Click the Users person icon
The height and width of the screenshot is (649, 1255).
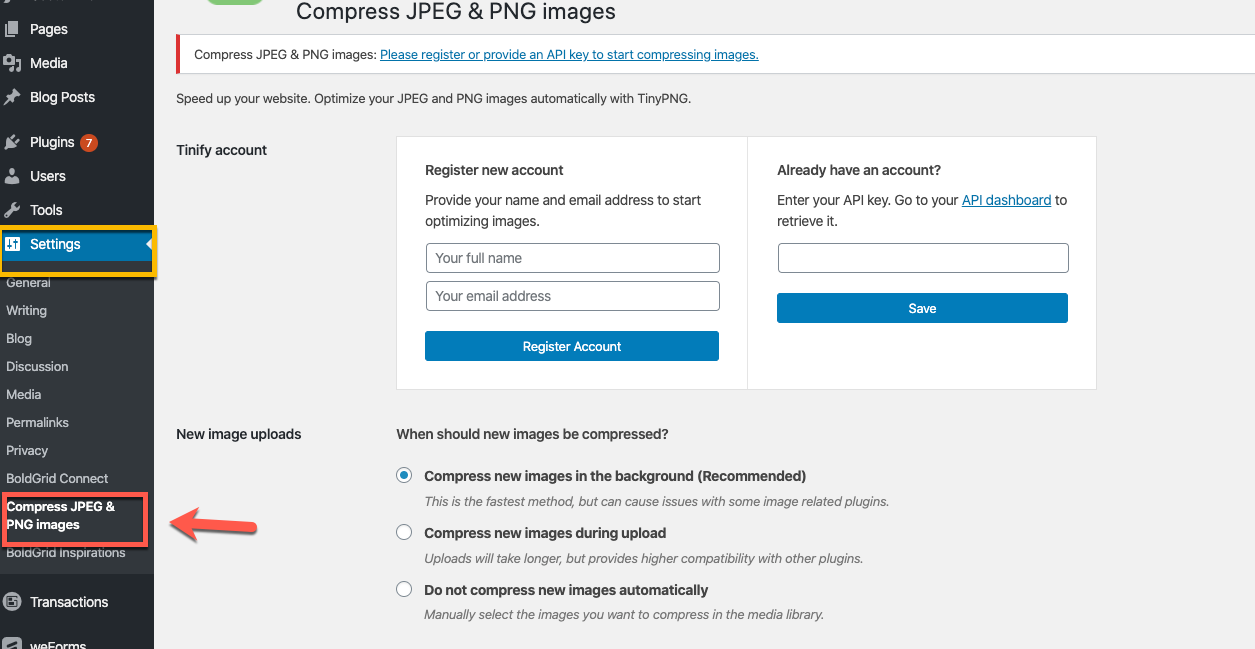[12, 176]
